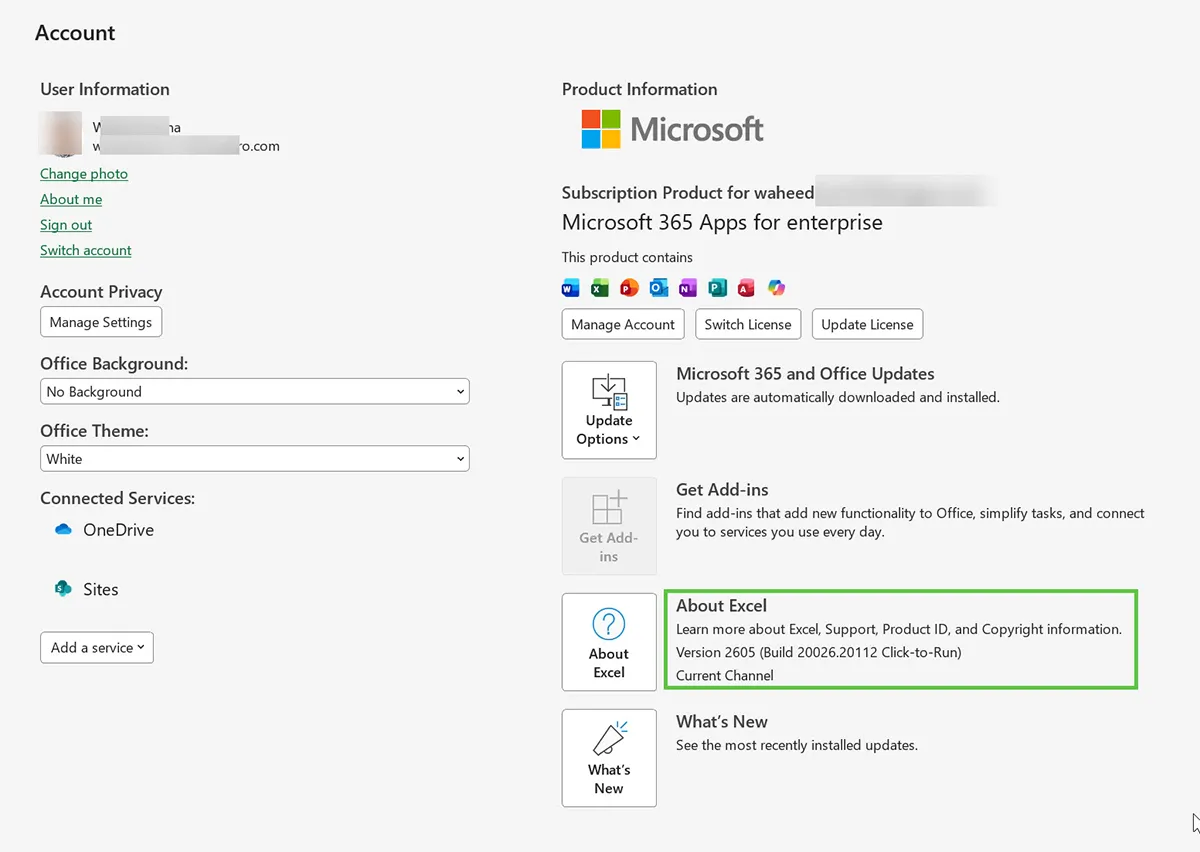
Task: Click the Microsoft logo
Action: (x=672, y=129)
